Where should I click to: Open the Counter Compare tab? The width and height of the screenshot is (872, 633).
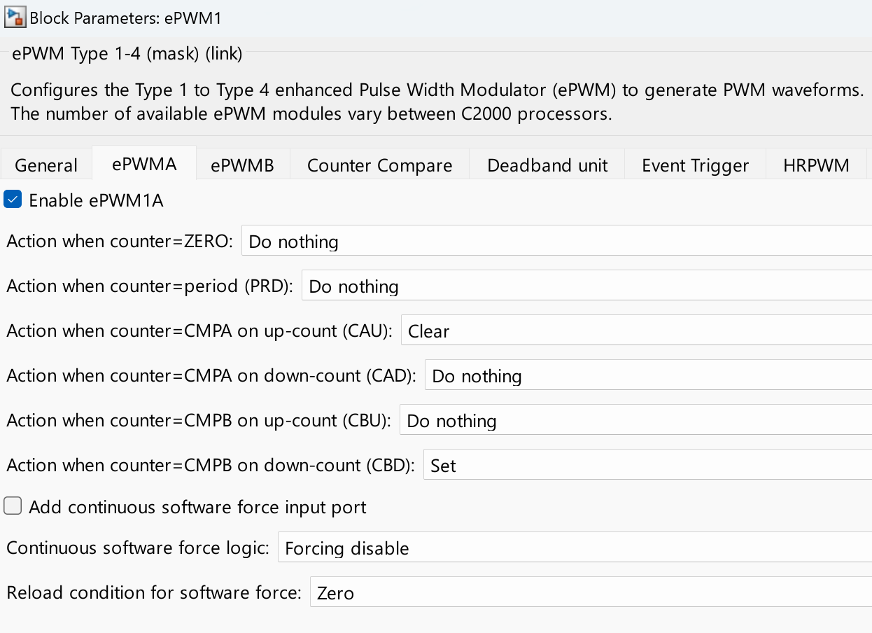(x=380, y=165)
